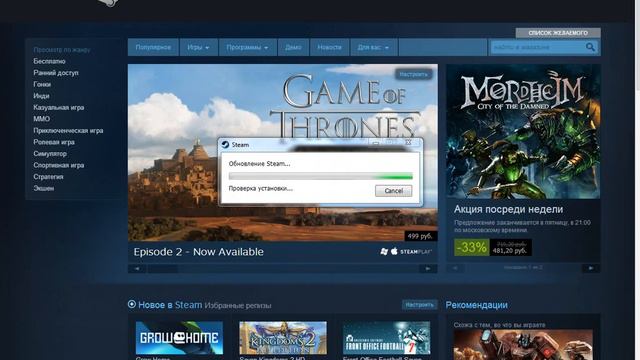The image size is (640, 360).
Task: Open the Демо tab
Action: tap(293, 47)
